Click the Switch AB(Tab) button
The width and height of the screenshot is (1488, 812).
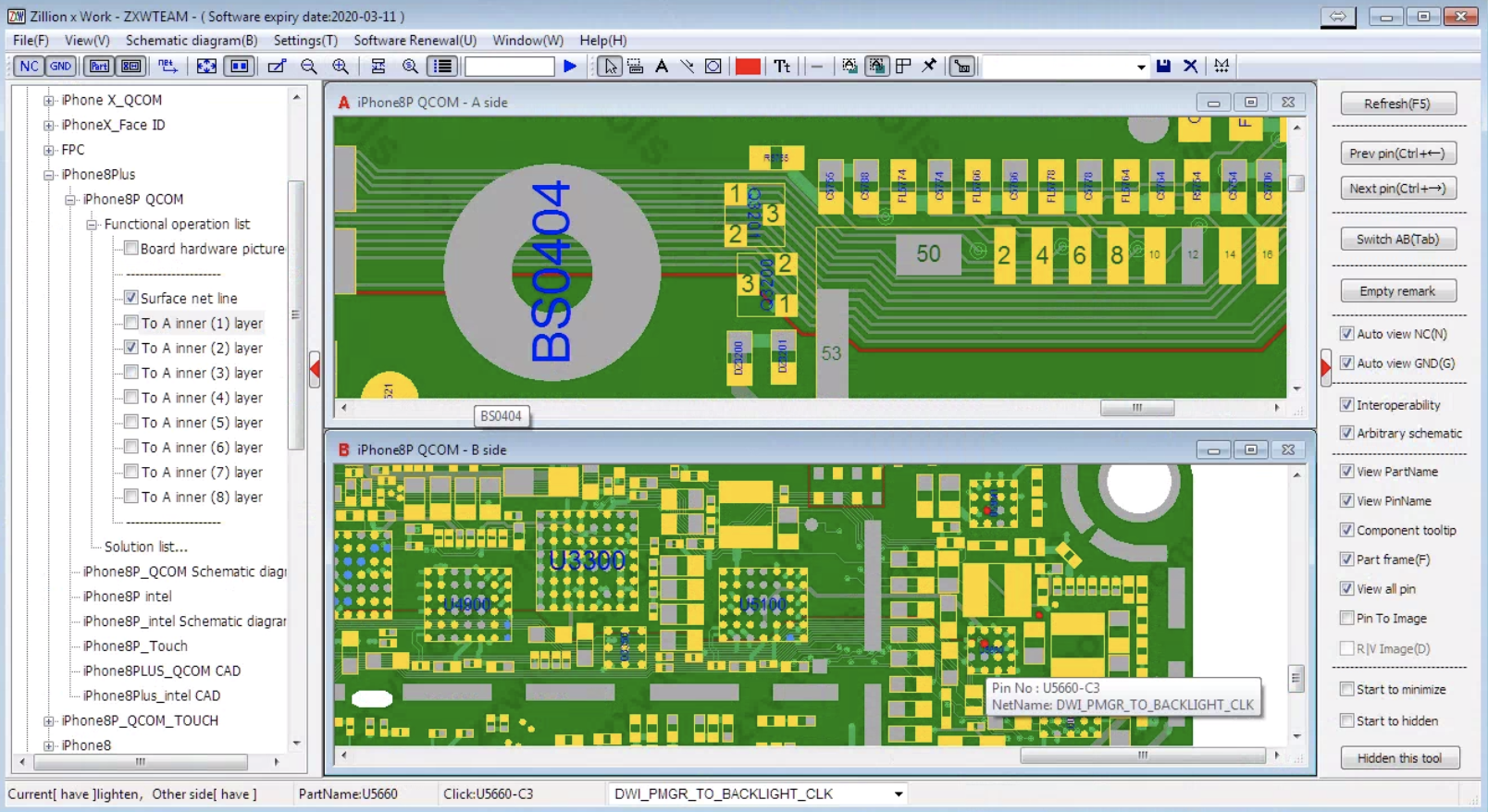[1397, 240]
